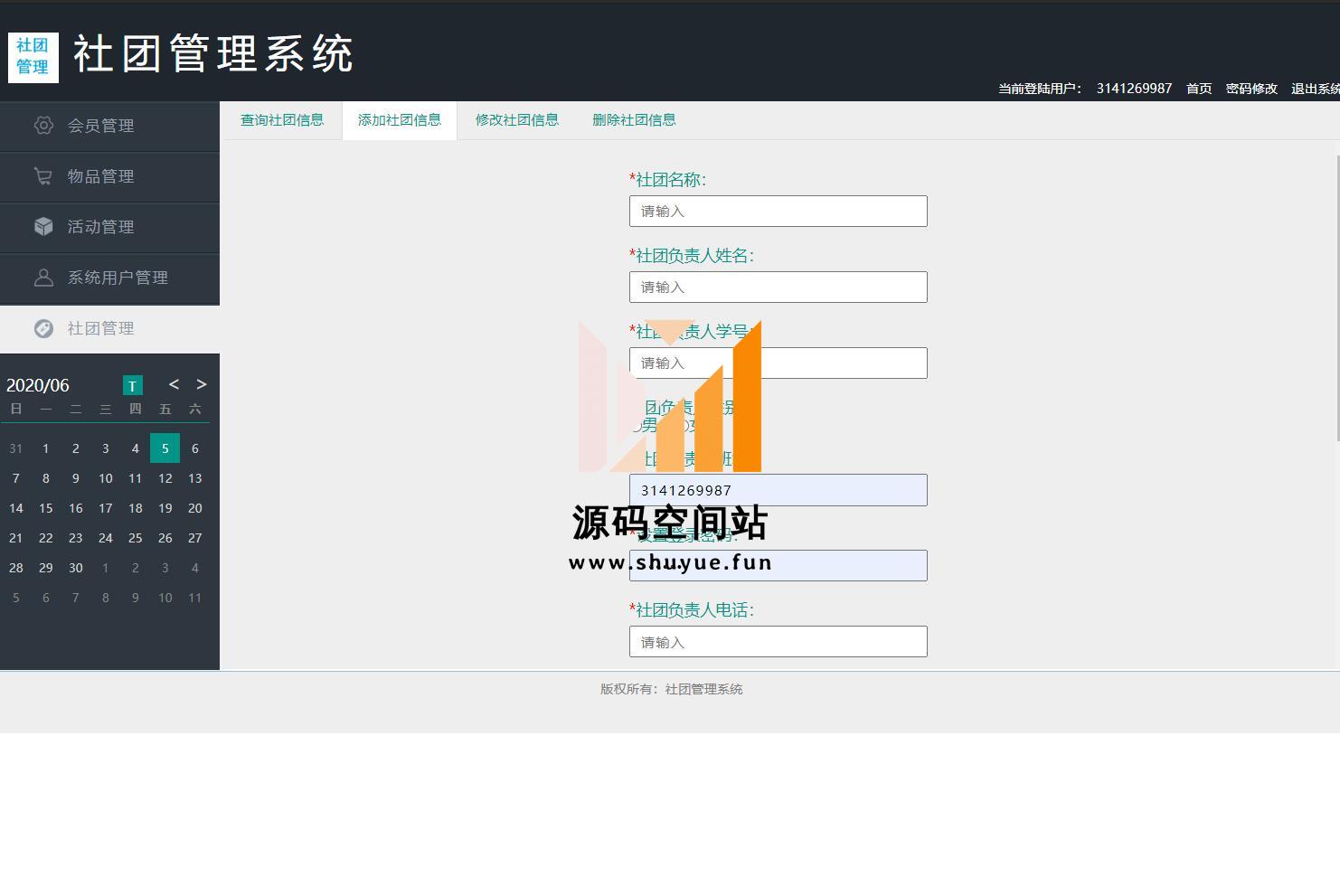The image size is (1340, 896).
Task: Click the 社团管理 sidebar icon
Action: click(43, 328)
